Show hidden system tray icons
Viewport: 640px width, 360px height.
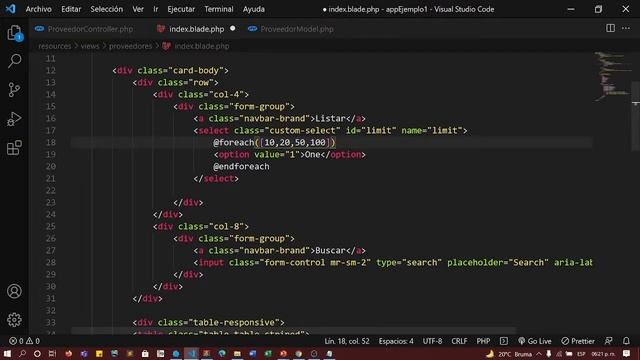click(x=539, y=353)
